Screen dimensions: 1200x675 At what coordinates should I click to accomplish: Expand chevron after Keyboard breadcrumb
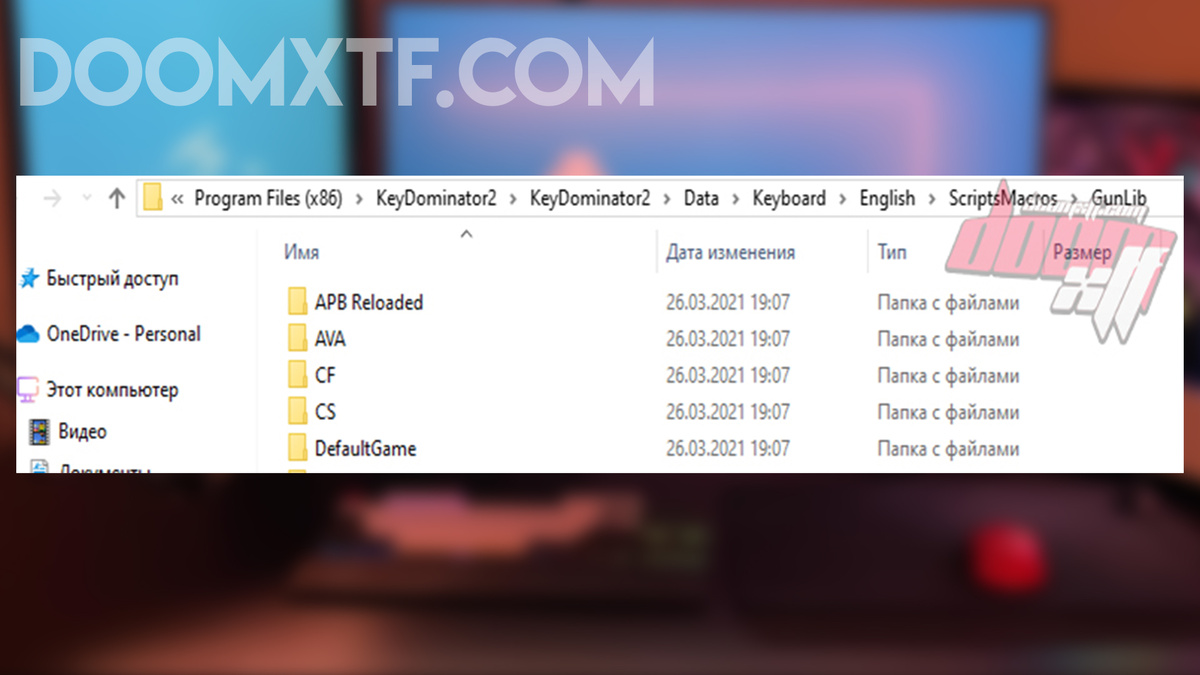(843, 199)
